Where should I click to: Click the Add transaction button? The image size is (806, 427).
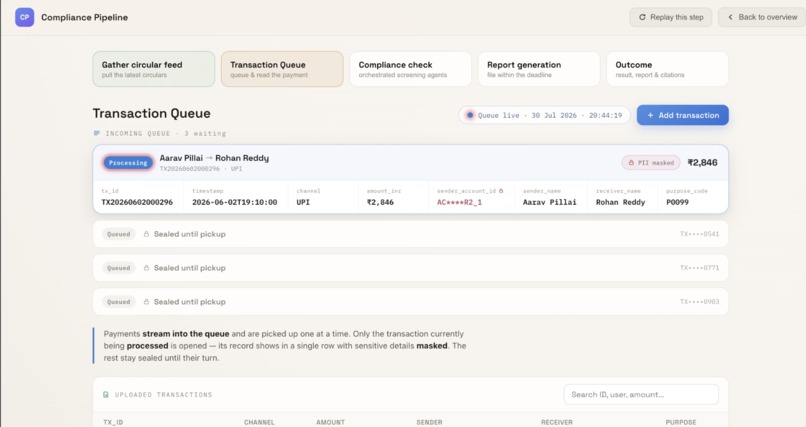point(683,115)
